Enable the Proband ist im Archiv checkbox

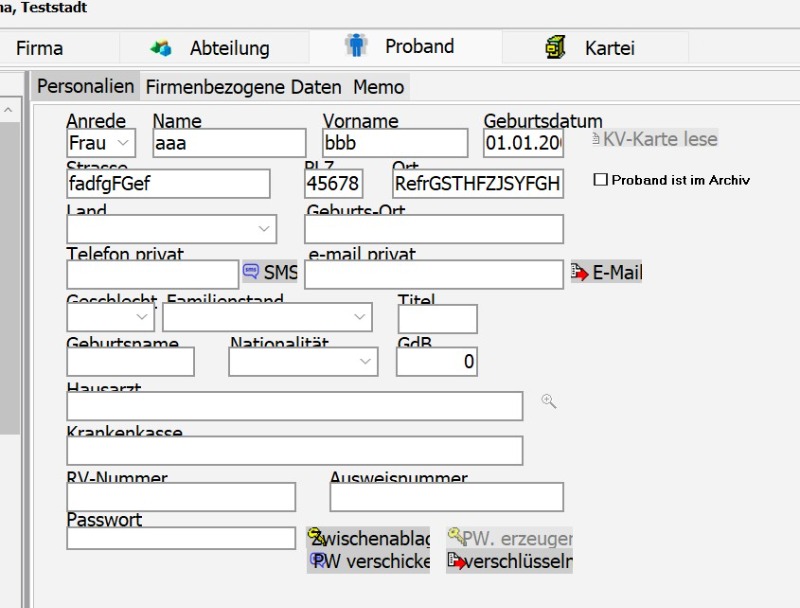point(601,180)
